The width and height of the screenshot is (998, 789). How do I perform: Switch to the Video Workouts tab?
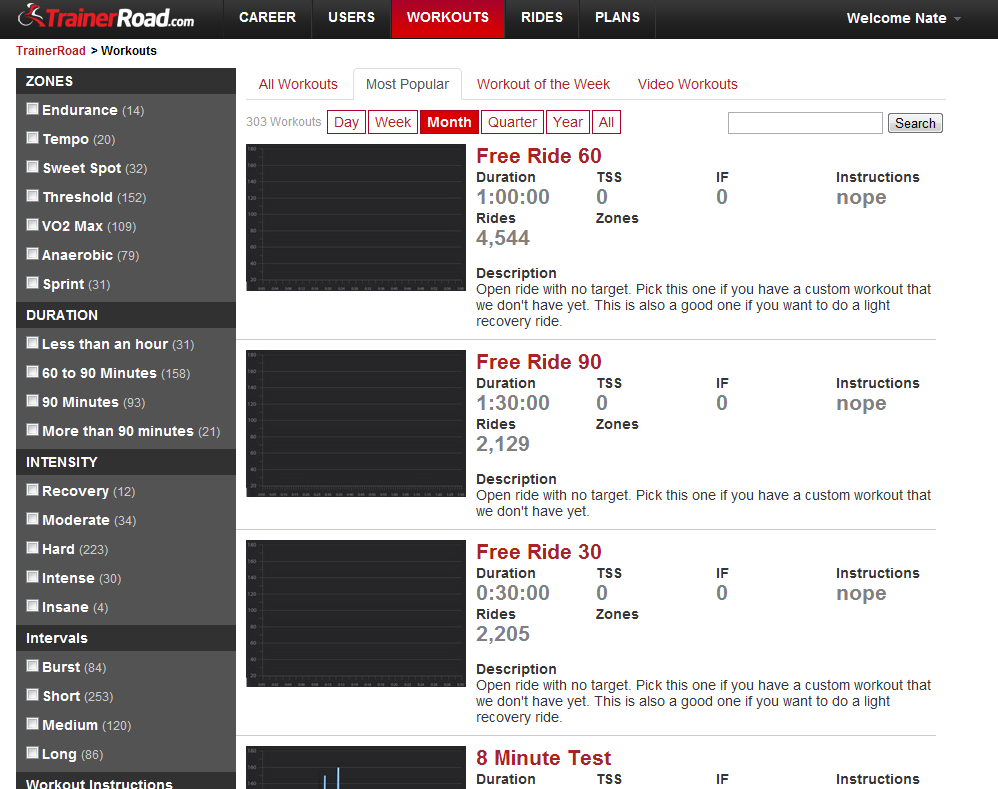pyautogui.click(x=687, y=84)
